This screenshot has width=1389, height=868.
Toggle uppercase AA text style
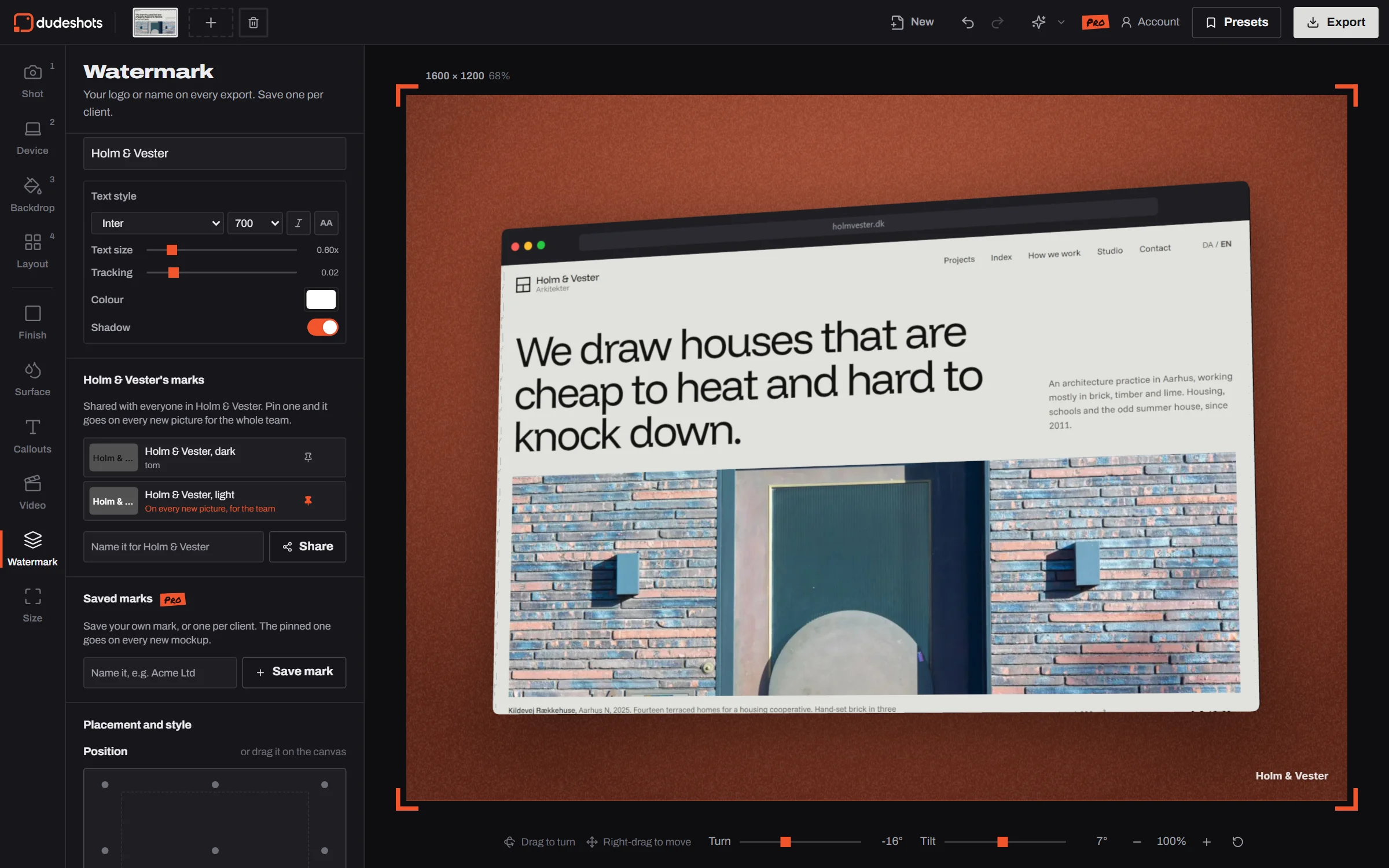[326, 223]
